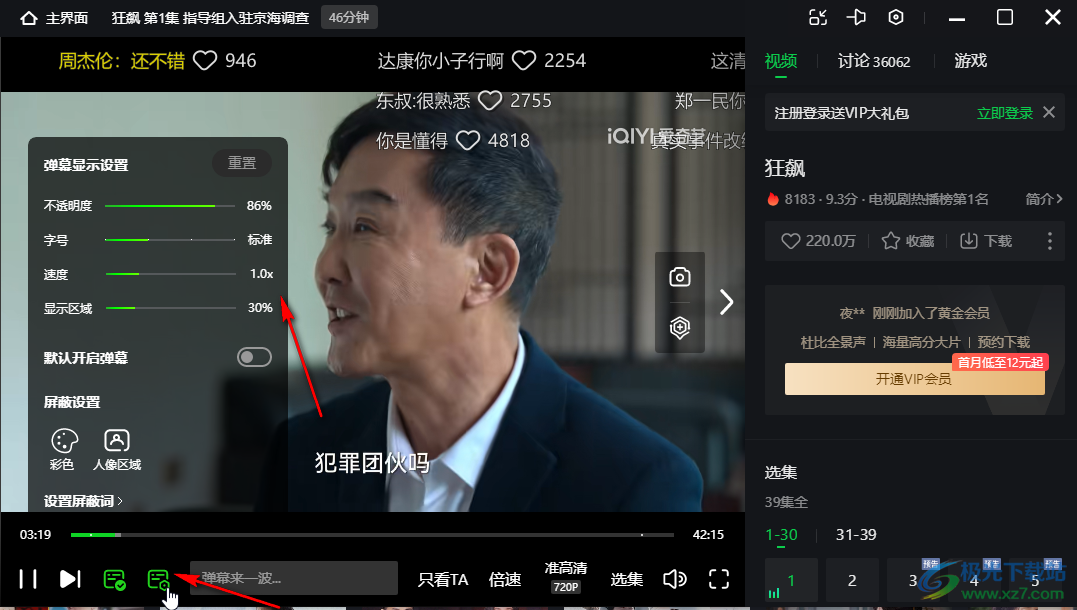Screen dimensions: 1077x610
Task: Toggle 彩色 danmaku blocking
Action: point(63,450)
